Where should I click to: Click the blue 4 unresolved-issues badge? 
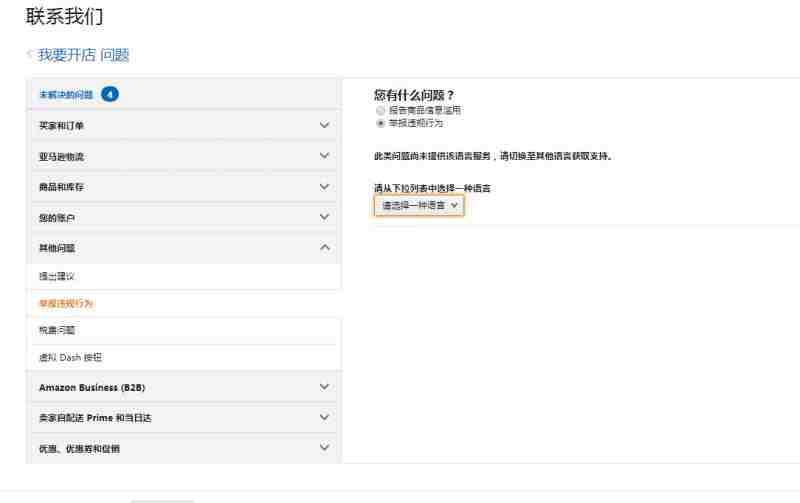tap(110, 95)
